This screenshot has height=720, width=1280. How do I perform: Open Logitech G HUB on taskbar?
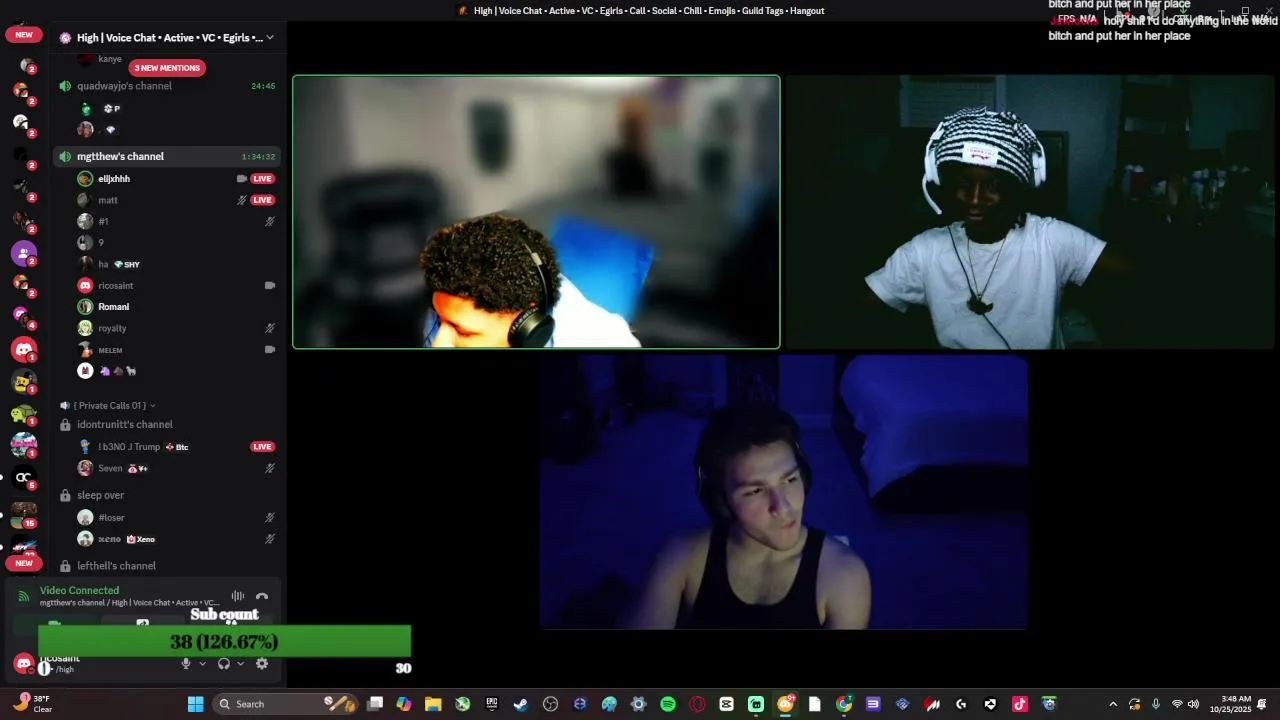tap(962, 704)
